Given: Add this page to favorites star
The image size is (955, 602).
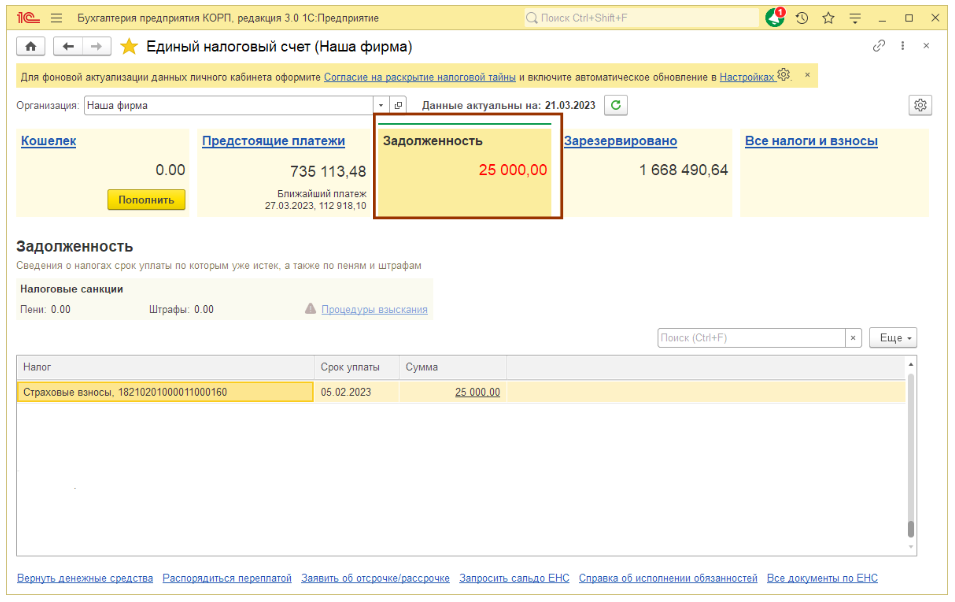Looking at the screenshot, I should (x=129, y=47).
